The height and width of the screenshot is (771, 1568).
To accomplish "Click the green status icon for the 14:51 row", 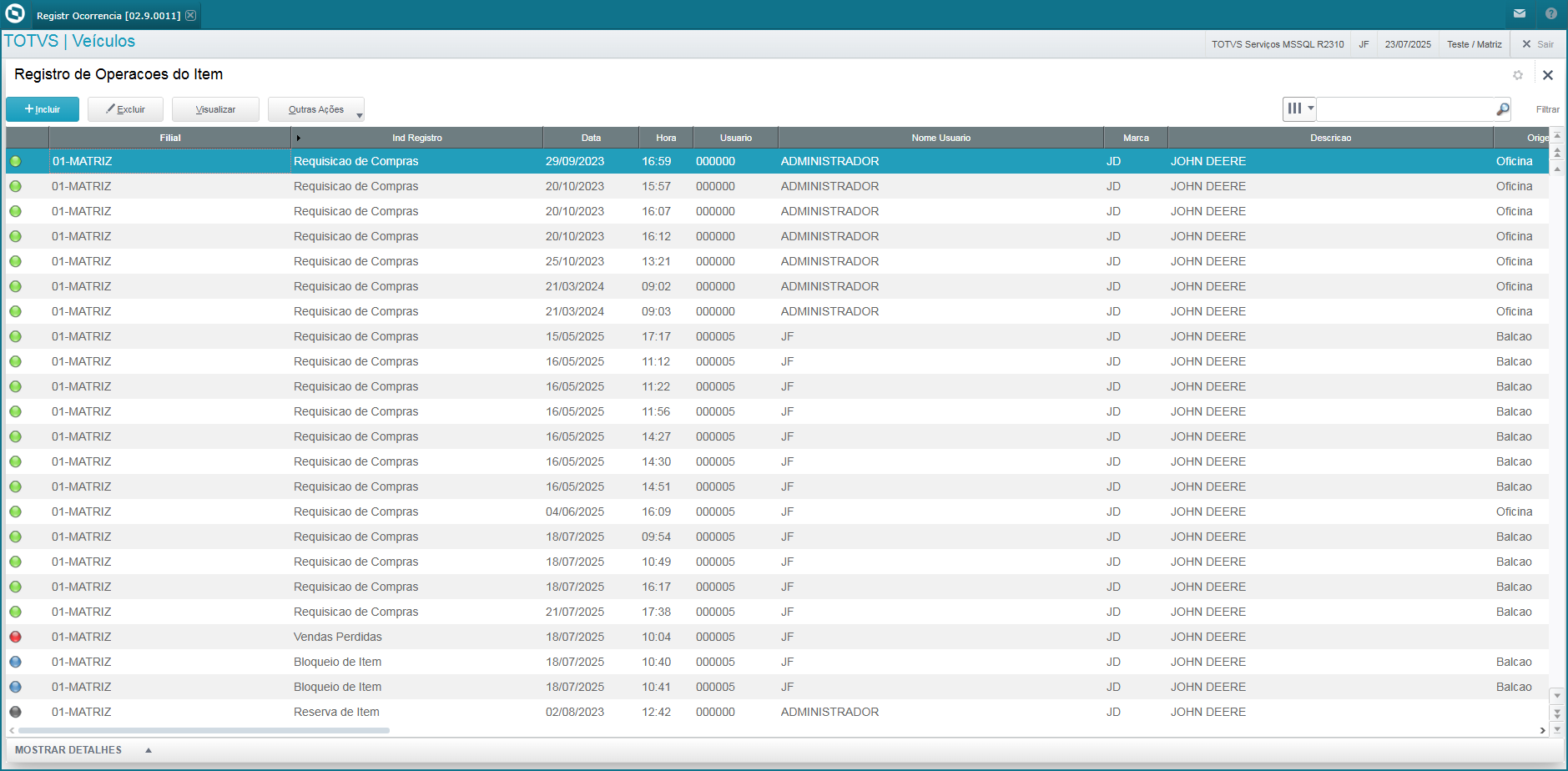I will [16, 486].
